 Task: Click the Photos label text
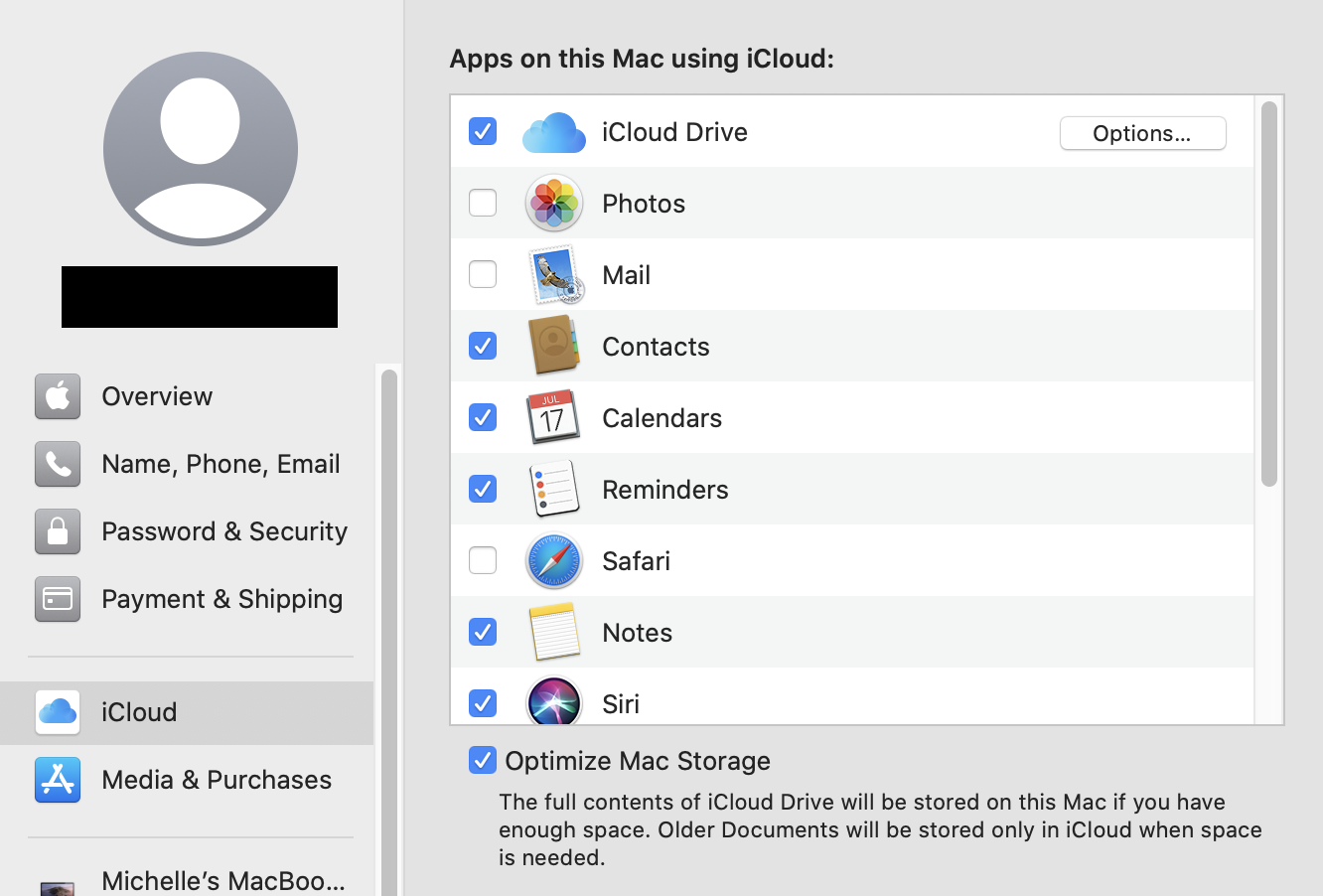tap(644, 204)
